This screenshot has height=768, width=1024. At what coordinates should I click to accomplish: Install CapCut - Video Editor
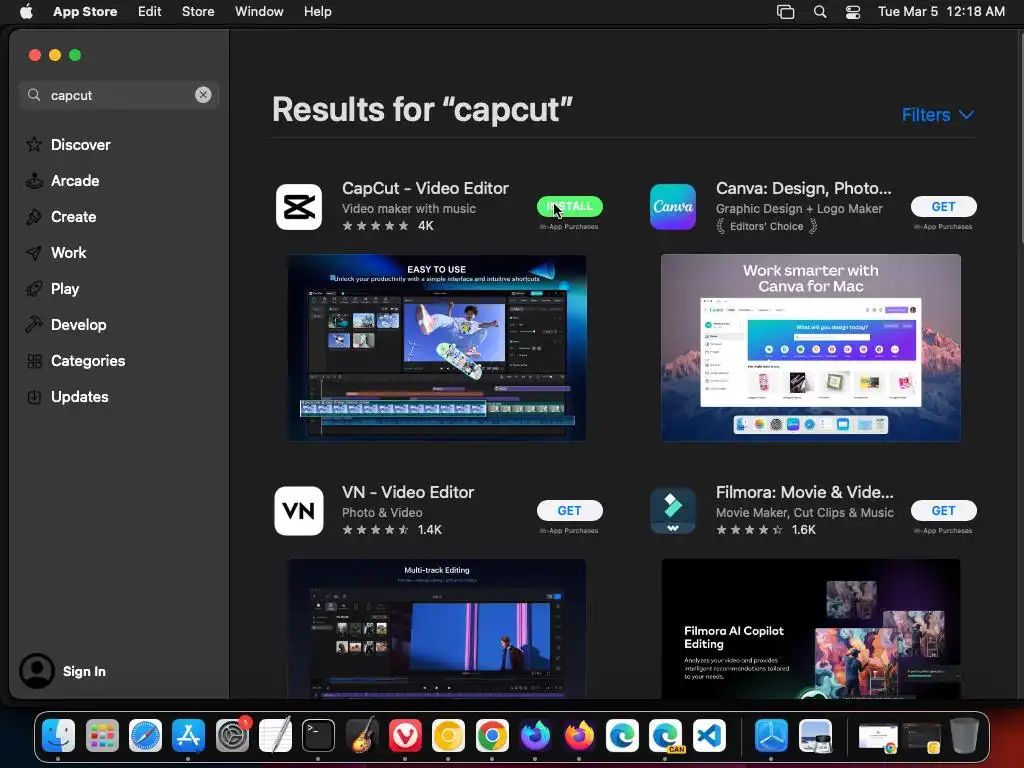(x=569, y=206)
